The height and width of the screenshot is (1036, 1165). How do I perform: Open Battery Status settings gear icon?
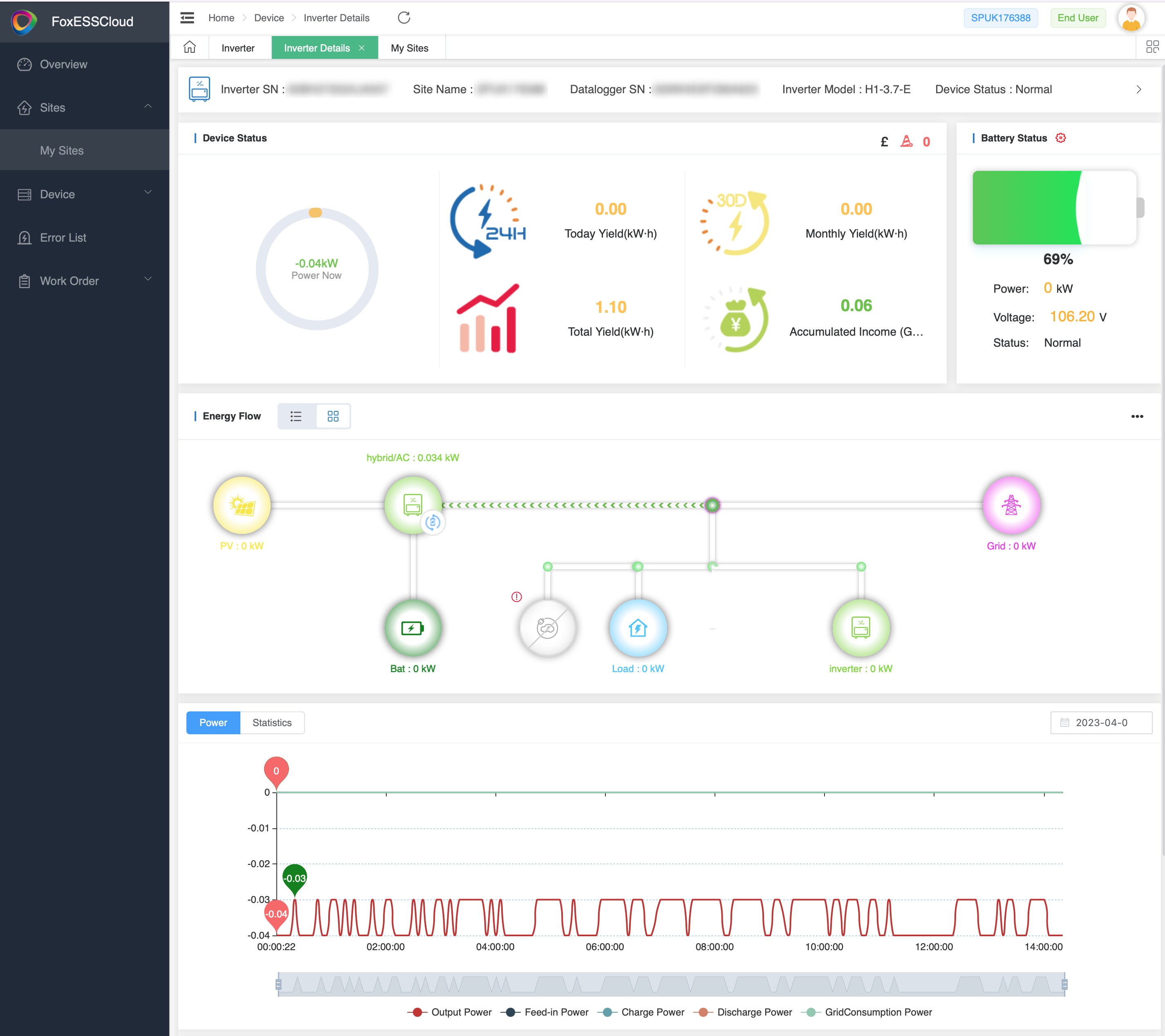click(1060, 137)
